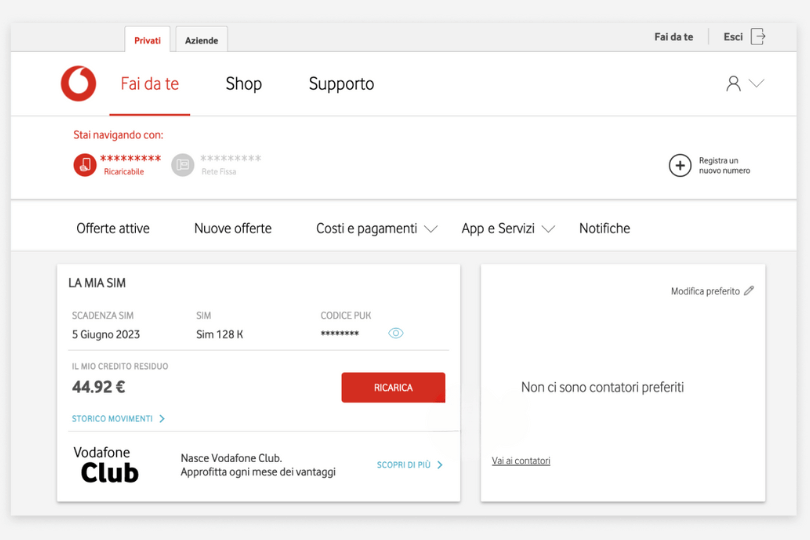Click the arrow next to Scopri di più
The height and width of the screenshot is (540, 810).
(440, 465)
